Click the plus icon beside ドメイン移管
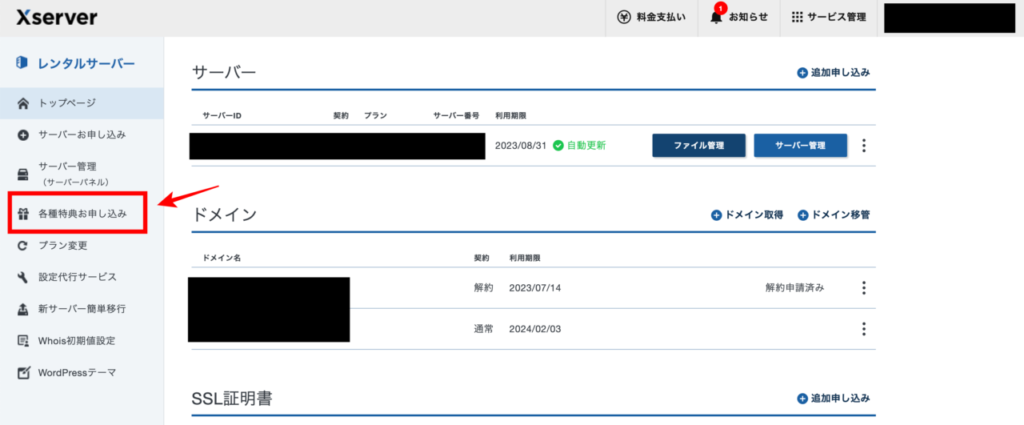The height and width of the screenshot is (425, 1024). pos(803,215)
